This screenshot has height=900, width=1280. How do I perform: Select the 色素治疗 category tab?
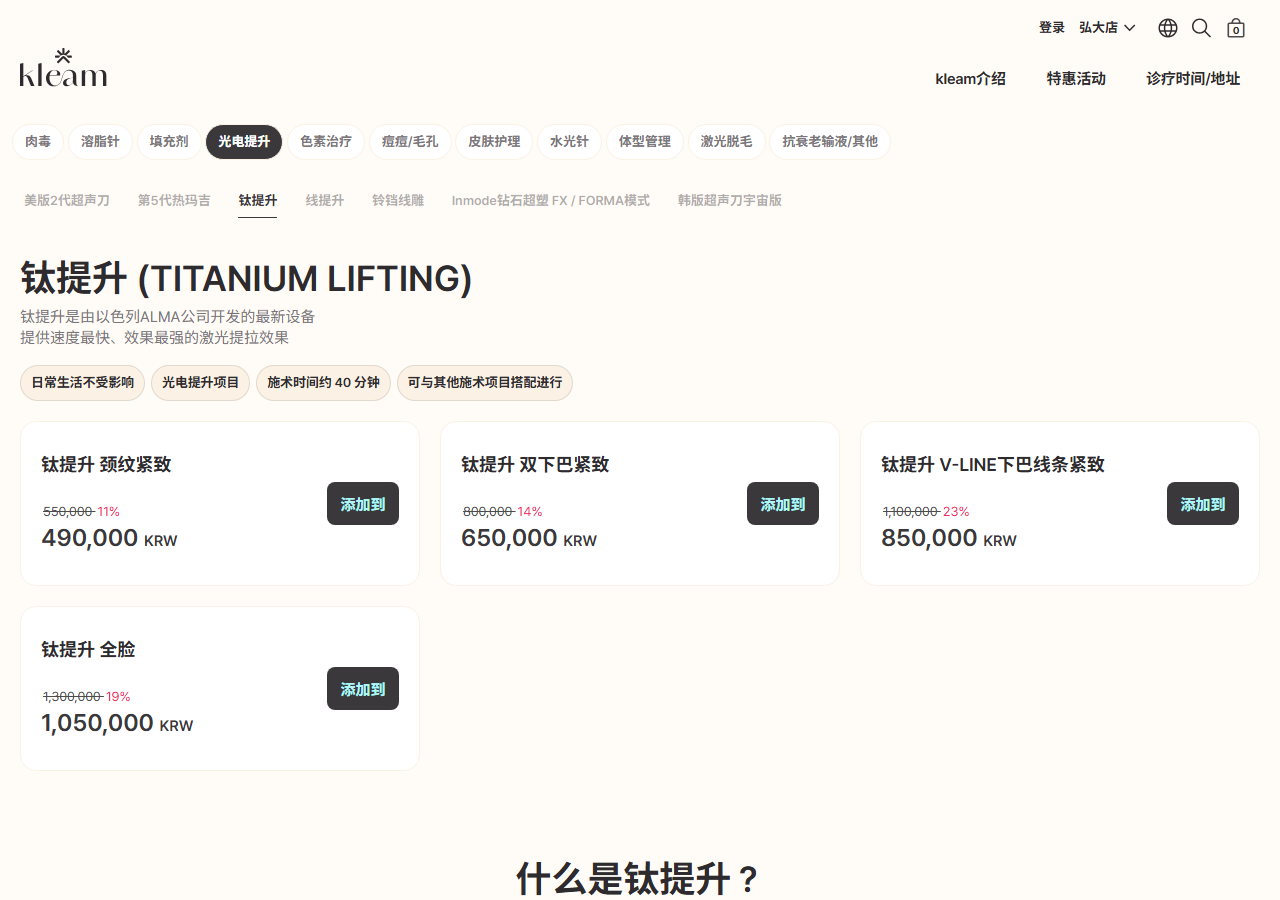pyautogui.click(x=326, y=142)
